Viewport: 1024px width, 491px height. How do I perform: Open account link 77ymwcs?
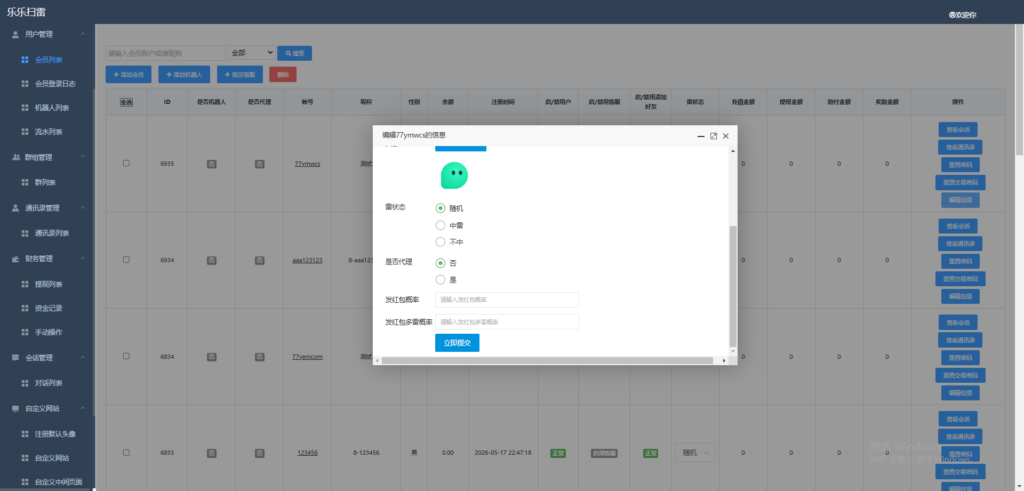[x=307, y=163]
